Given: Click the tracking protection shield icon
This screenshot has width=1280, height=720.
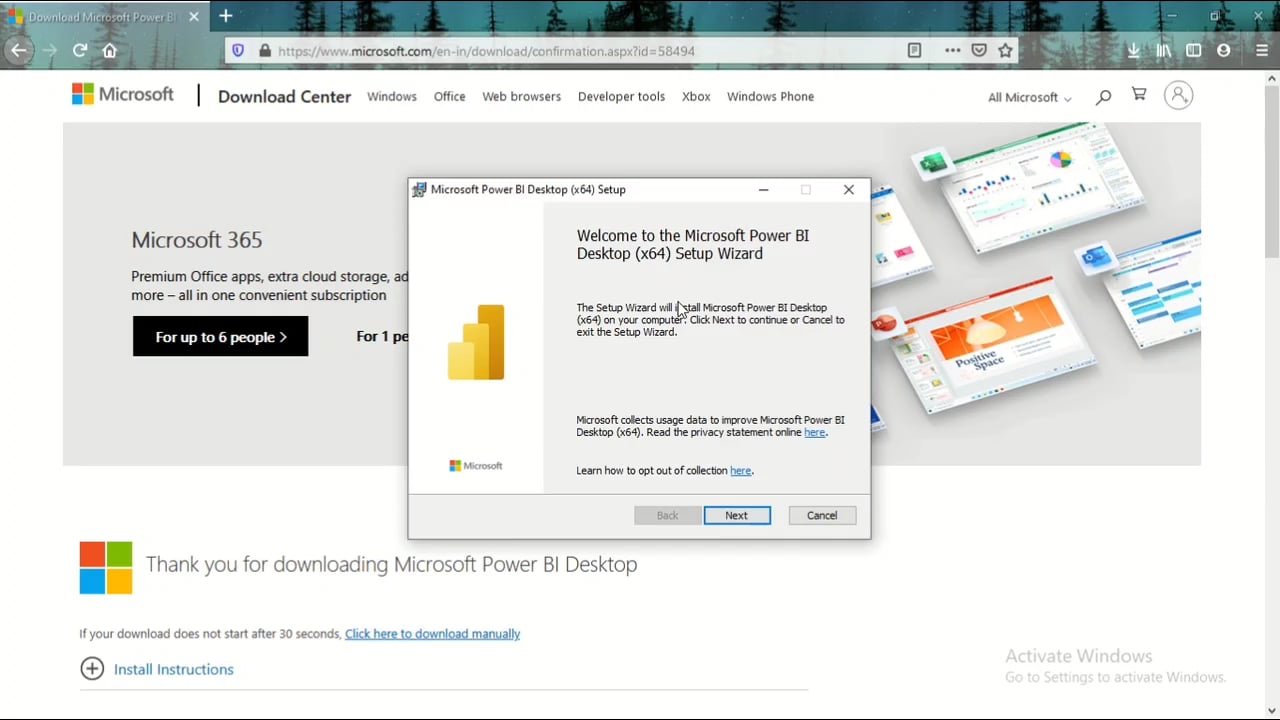Looking at the screenshot, I should [x=238, y=51].
